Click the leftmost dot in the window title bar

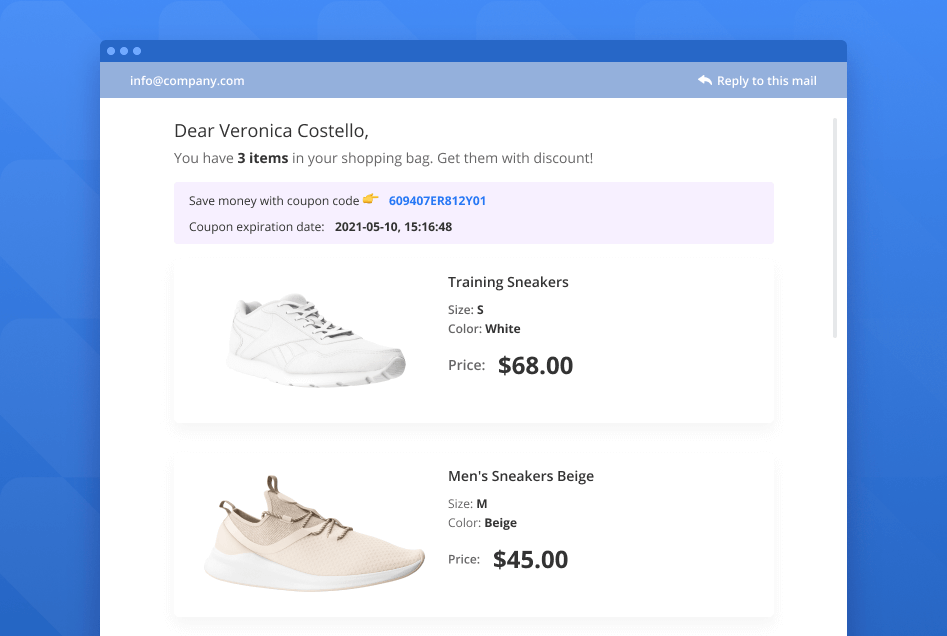tap(111, 51)
